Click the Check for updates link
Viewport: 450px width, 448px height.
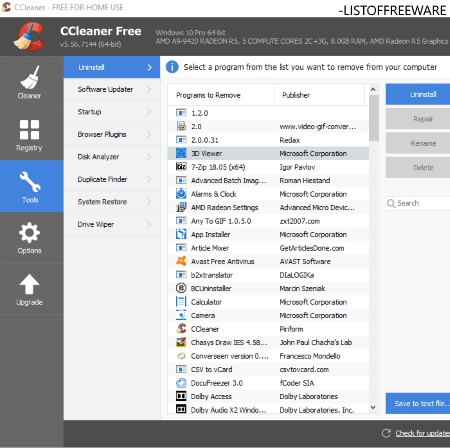click(423, 433)
